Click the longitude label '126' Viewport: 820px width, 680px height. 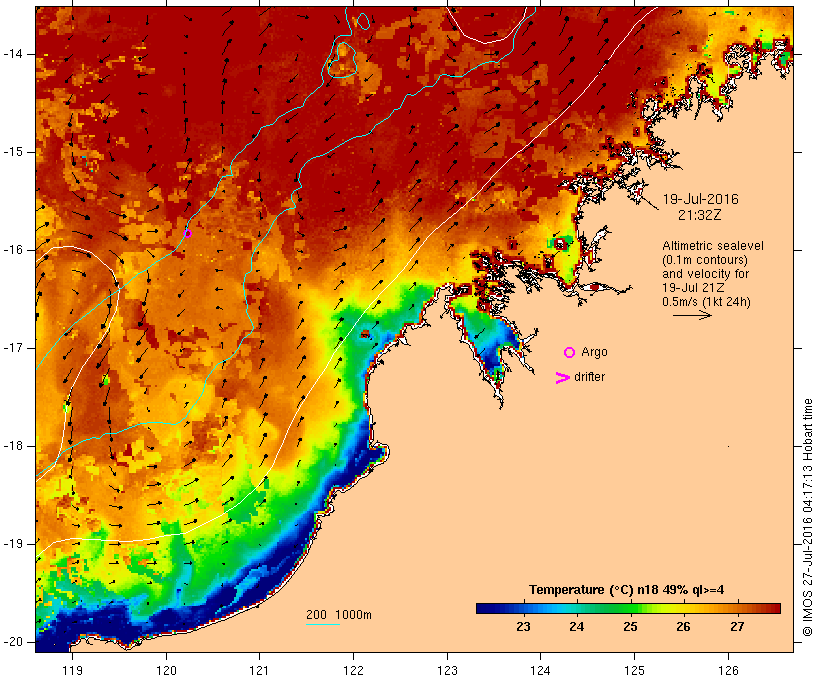[728, 670]
